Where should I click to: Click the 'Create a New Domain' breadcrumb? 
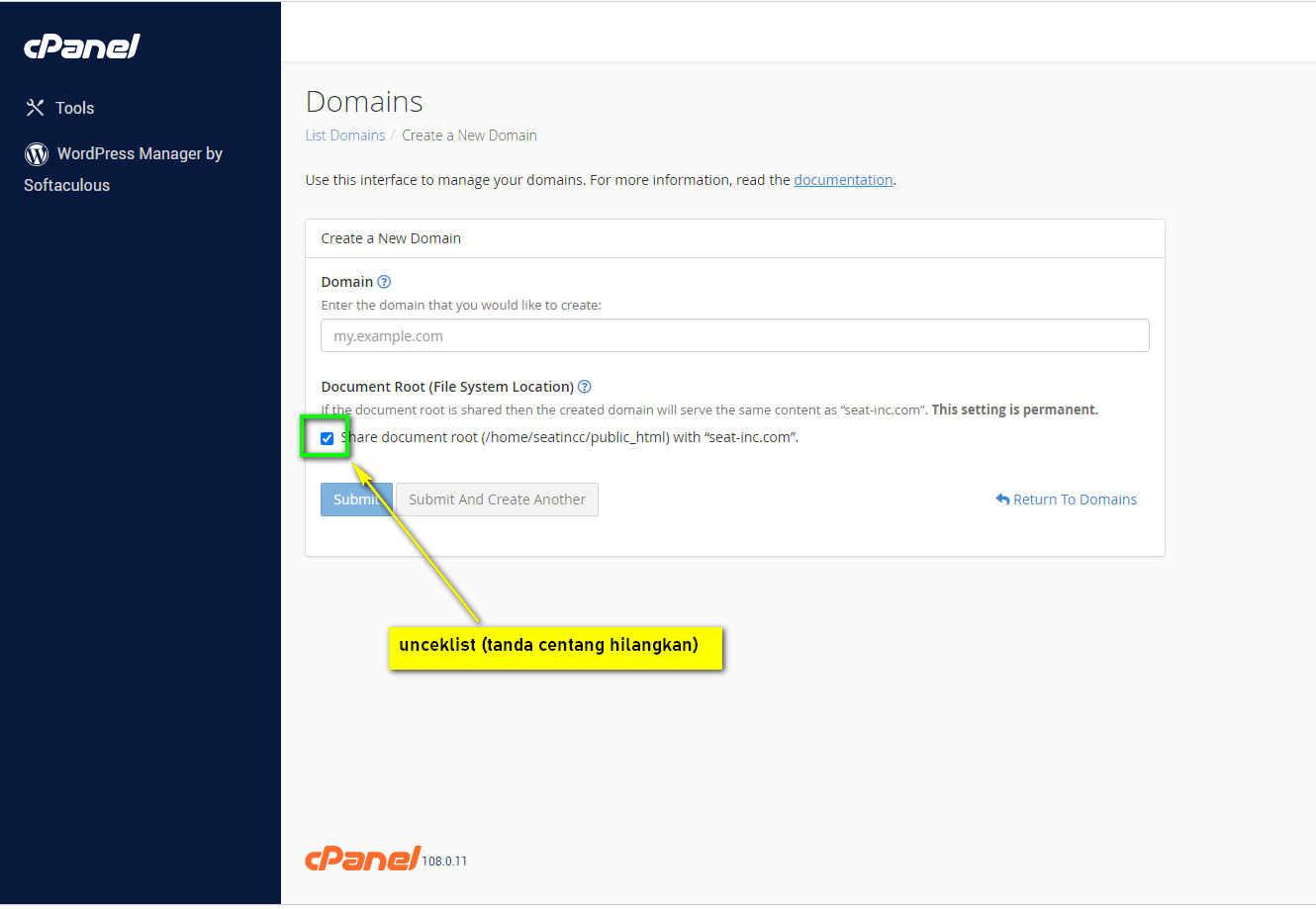(469, 136)
